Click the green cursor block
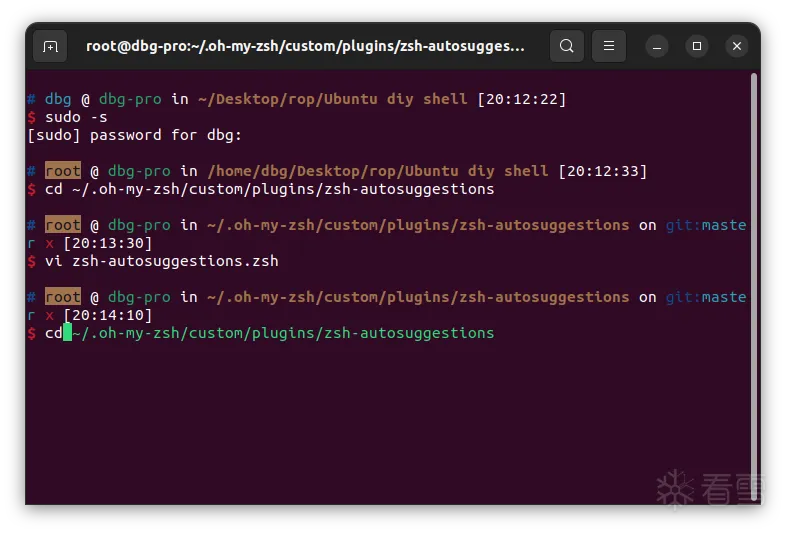Image resolution: width=786 pixels, height=533 pixels. (x=67, y=332)
